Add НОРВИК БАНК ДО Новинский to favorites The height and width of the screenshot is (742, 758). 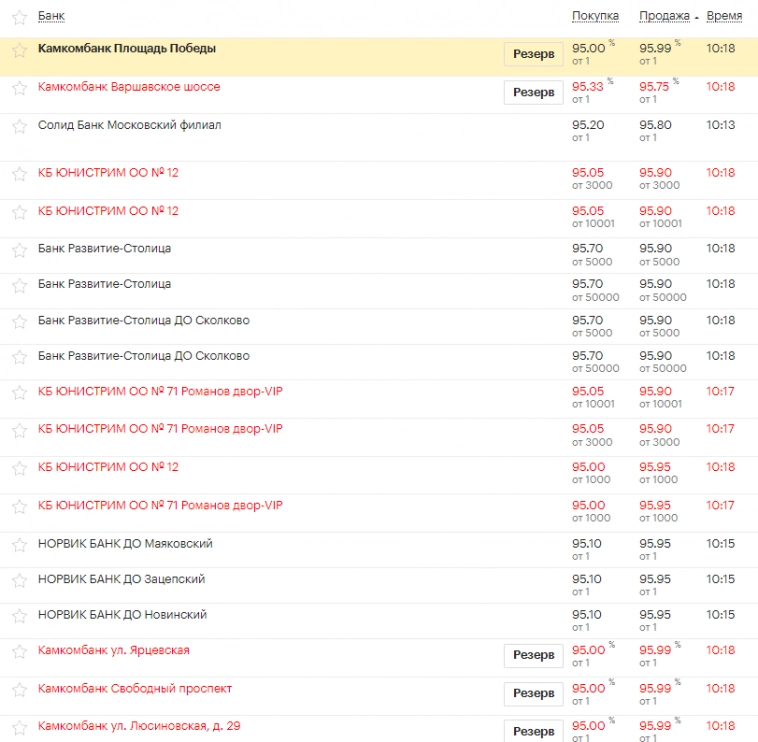click(20, 616)
